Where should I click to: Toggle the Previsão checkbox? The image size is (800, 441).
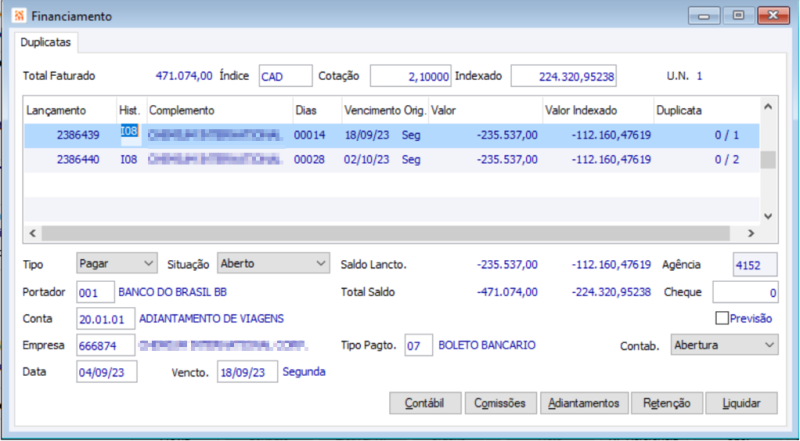(722, 318)
